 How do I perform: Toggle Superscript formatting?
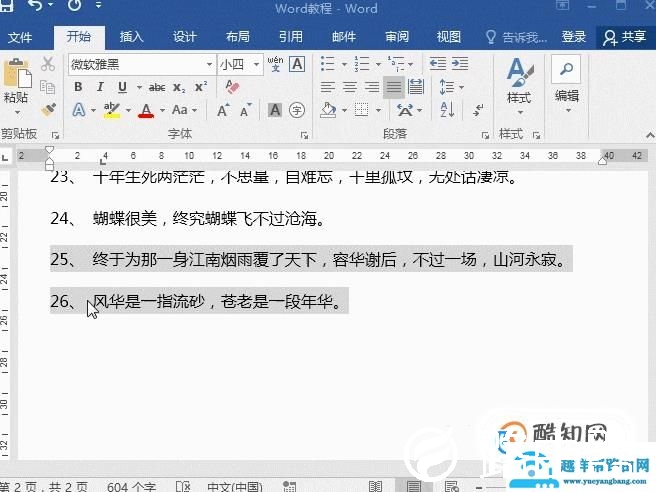(201, 87)
